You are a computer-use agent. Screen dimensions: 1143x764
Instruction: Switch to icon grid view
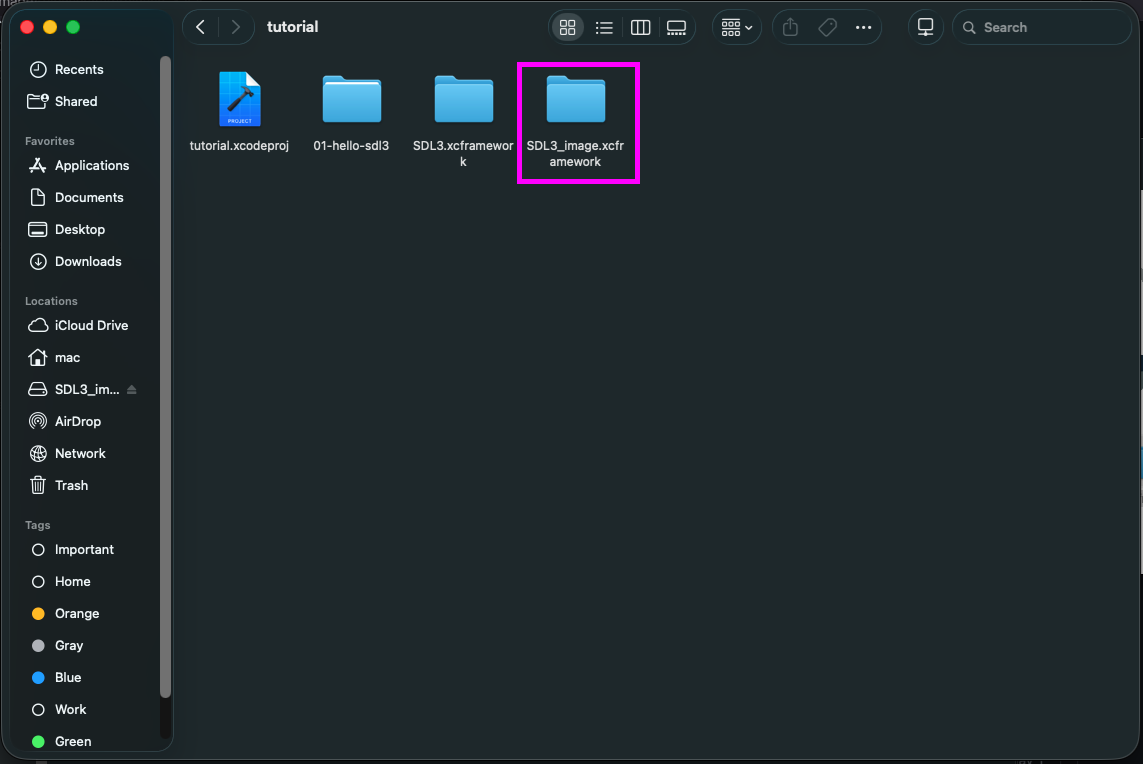pos(568,28)
